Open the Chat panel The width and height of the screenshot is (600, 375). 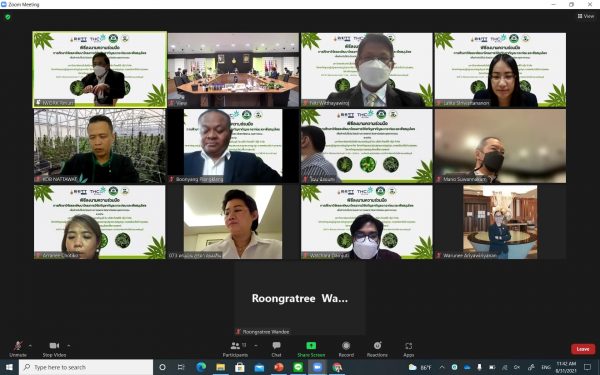click(276, 349)
